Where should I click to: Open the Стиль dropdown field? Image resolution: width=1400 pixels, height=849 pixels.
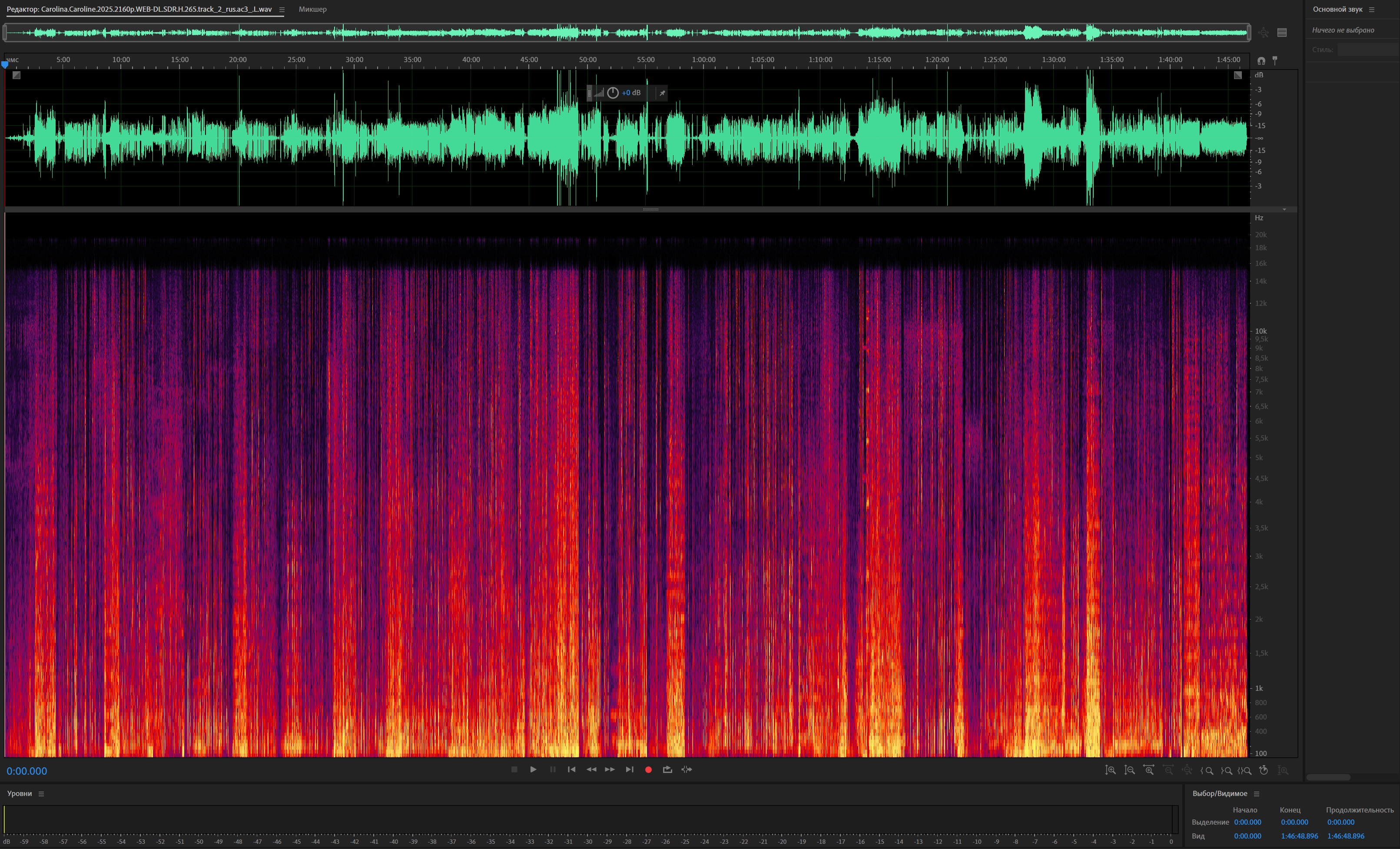click(1368, 50)
